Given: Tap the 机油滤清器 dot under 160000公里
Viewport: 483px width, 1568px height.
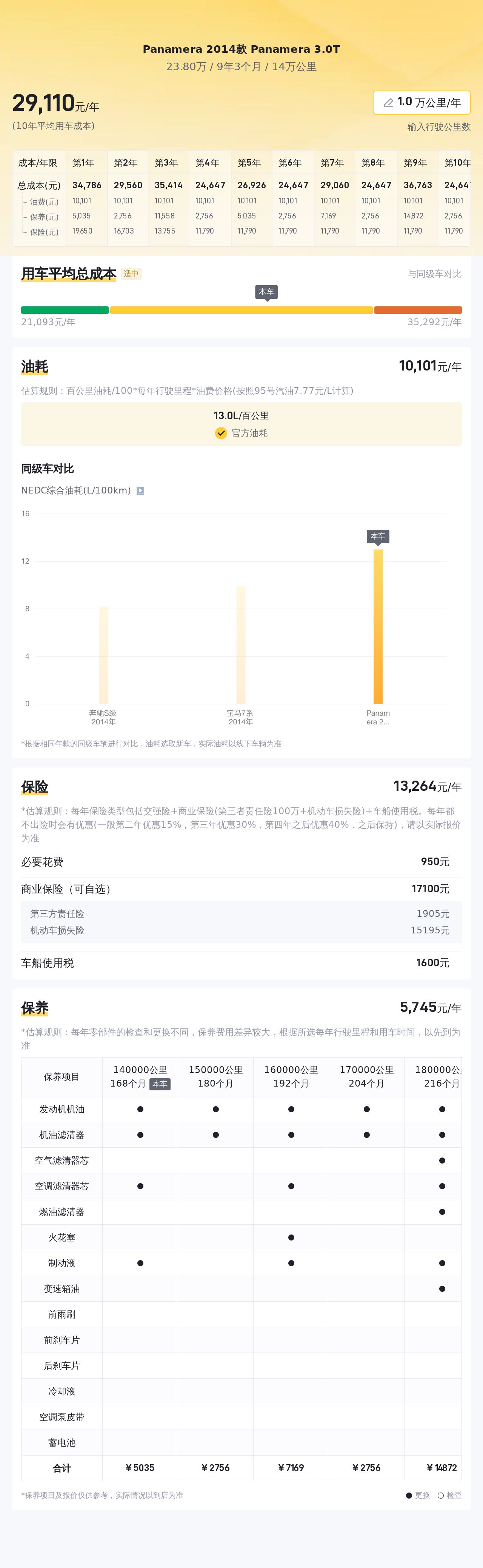Looking at the screenshot, I should pos(291,1134).
